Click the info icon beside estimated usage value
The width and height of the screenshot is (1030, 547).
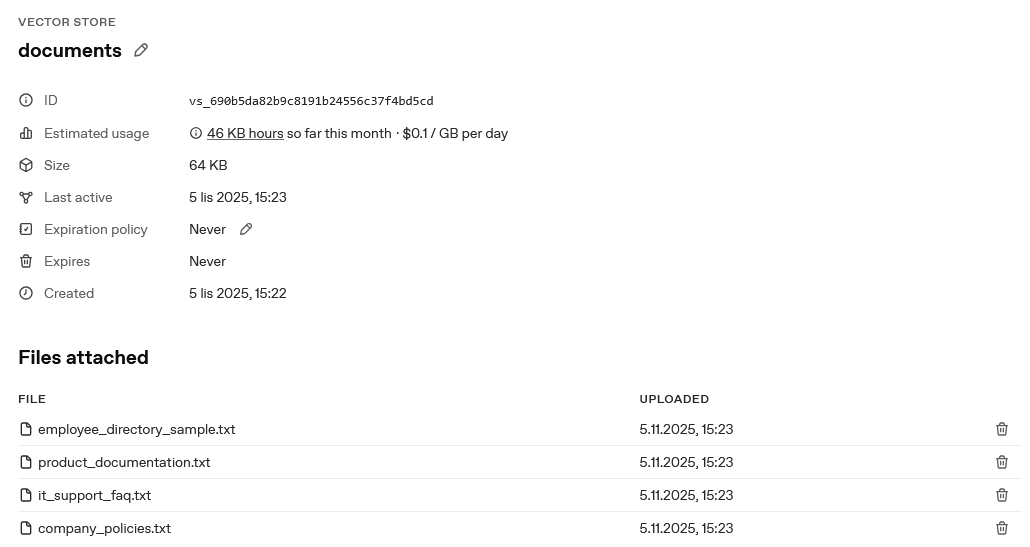pos(196,133)
